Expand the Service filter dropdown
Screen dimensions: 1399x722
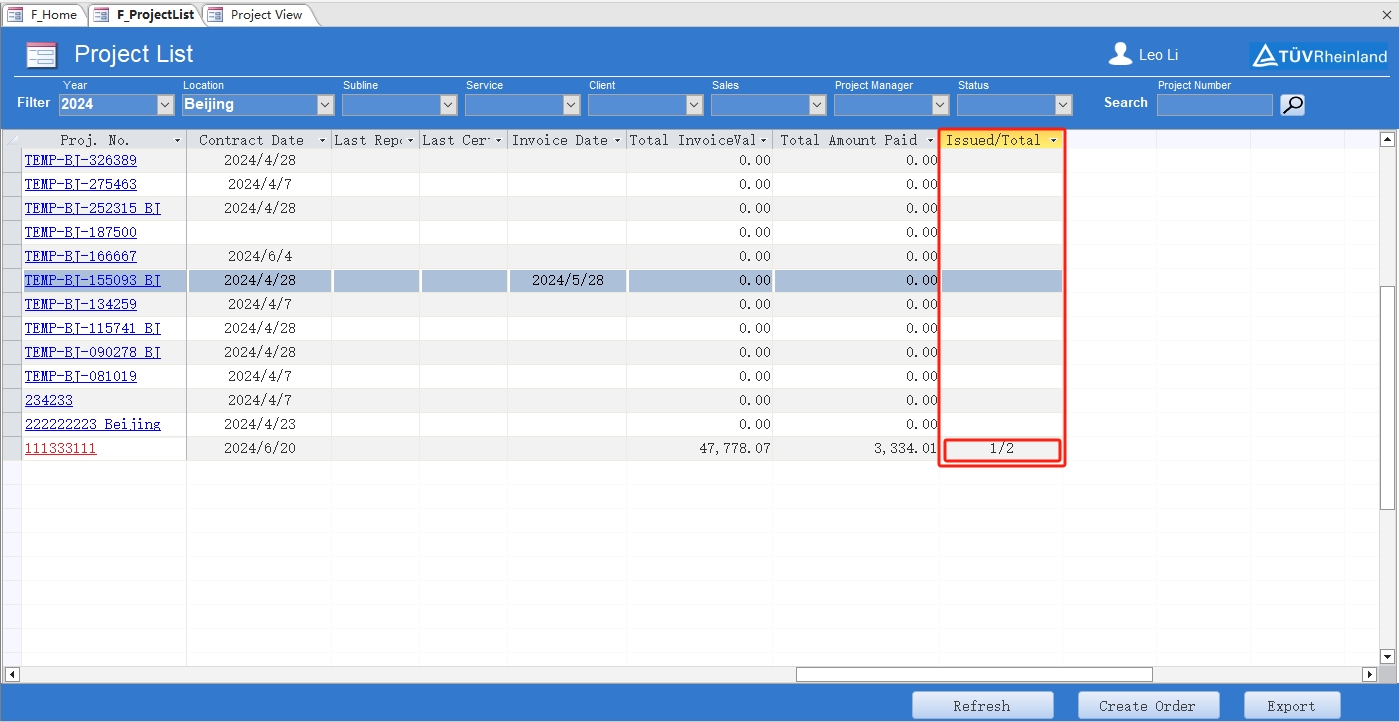[571, 104]
